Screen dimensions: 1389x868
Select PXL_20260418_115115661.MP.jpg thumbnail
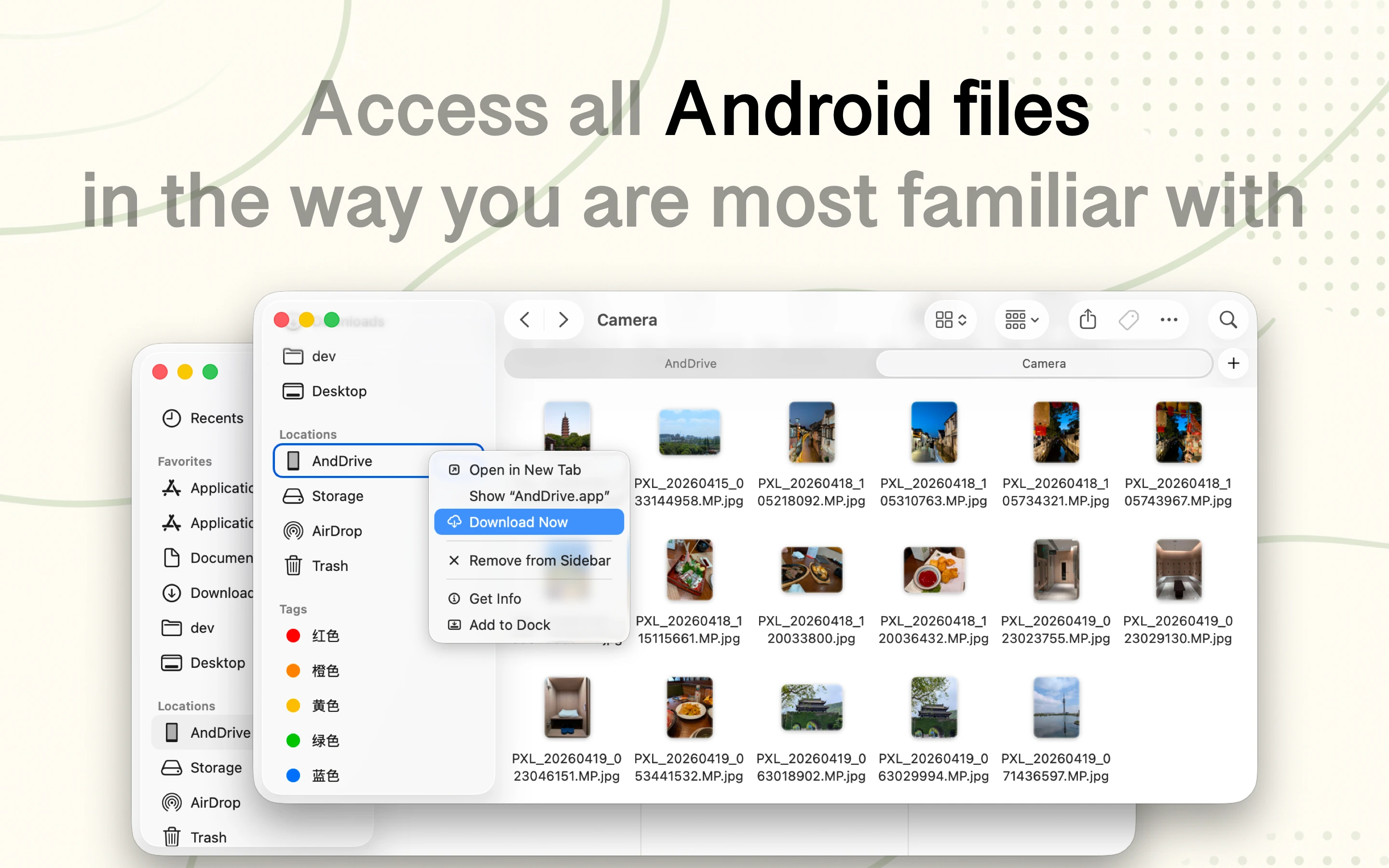tap(689, 570)
